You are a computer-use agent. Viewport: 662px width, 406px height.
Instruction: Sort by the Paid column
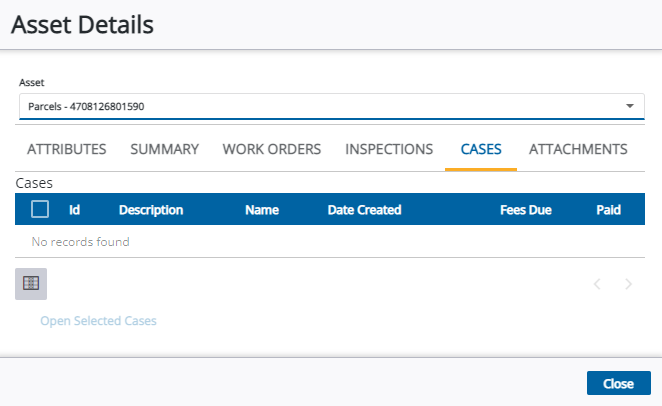(609, 210)
